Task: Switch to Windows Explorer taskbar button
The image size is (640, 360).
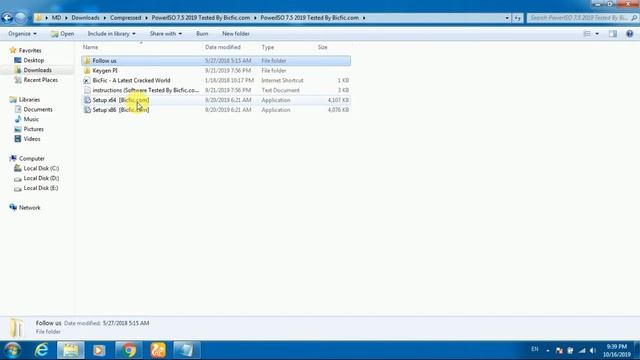Action: (x=71, y=350)
